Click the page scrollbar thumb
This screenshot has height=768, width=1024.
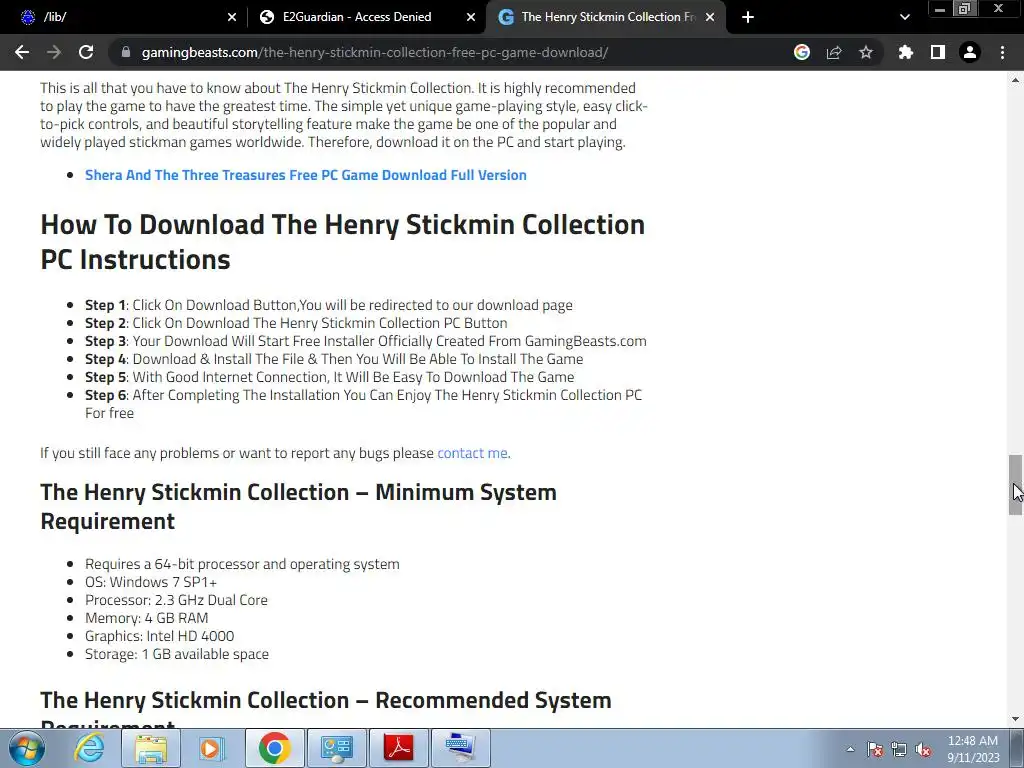1015,485
